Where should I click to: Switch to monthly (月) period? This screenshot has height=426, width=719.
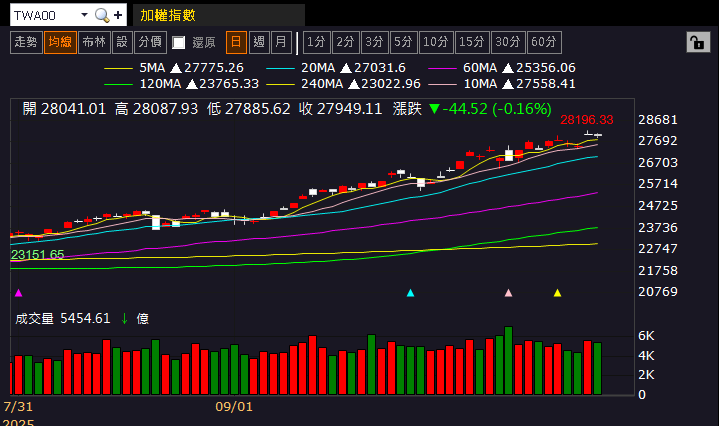pos(281,42)
